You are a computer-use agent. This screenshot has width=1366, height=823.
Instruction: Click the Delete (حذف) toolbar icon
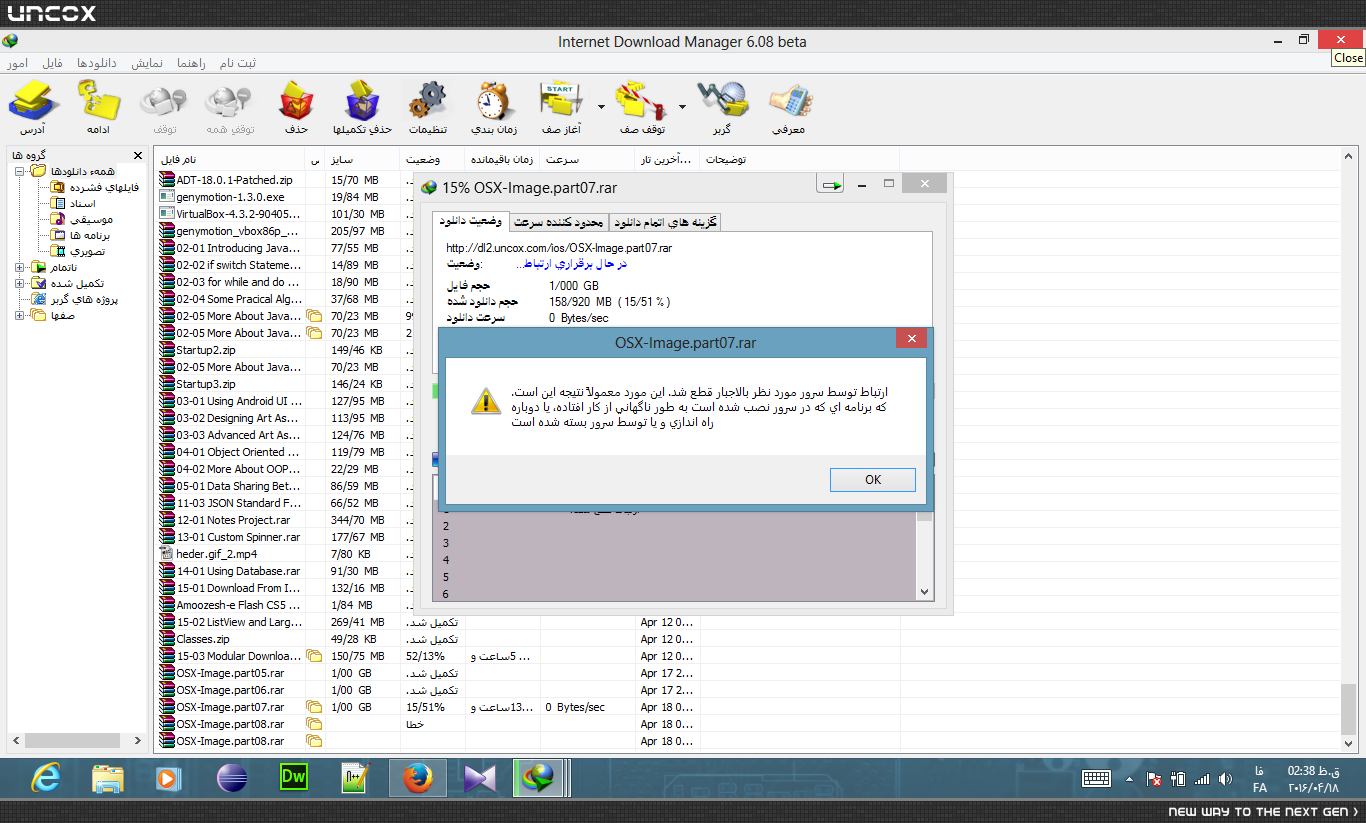coord(296,101)
